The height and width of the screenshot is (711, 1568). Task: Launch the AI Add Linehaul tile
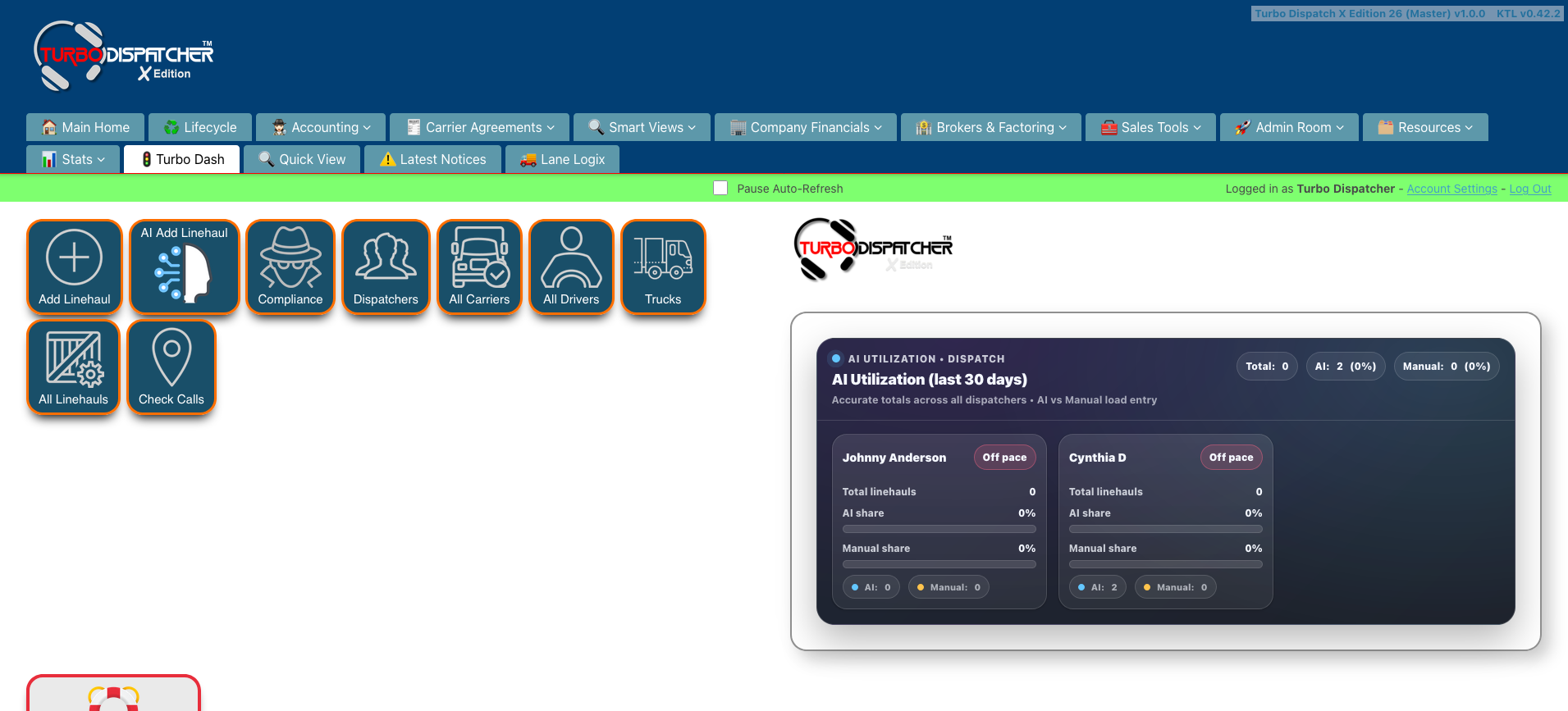coord(184,267)
